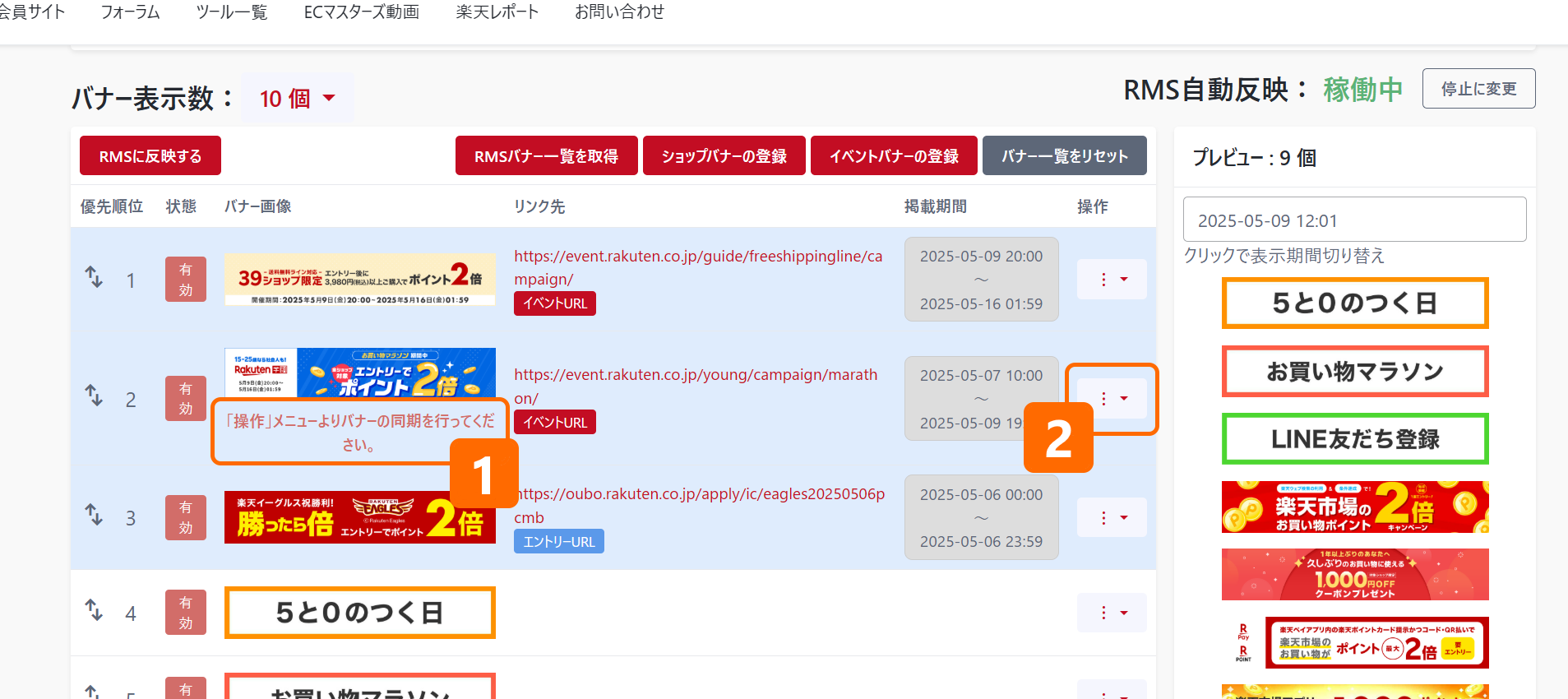Click preview 5と0のつく日 banner

click(1355, 303)
